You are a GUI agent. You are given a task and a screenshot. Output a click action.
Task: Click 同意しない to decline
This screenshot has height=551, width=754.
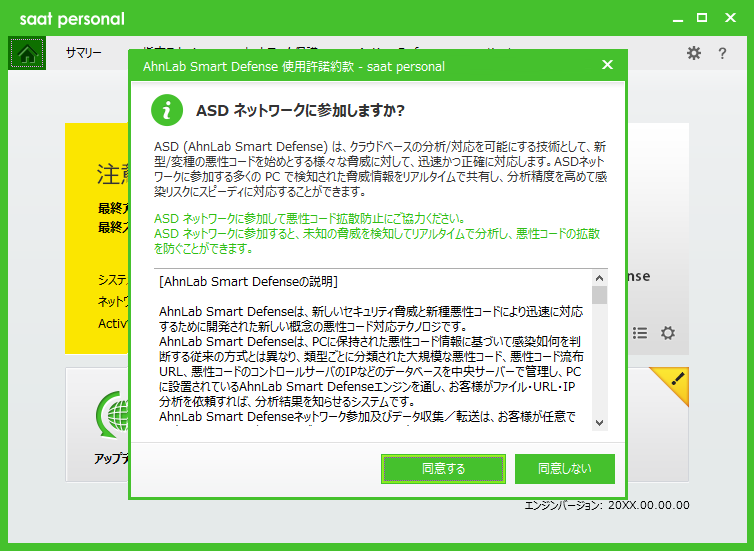(565, 469)
